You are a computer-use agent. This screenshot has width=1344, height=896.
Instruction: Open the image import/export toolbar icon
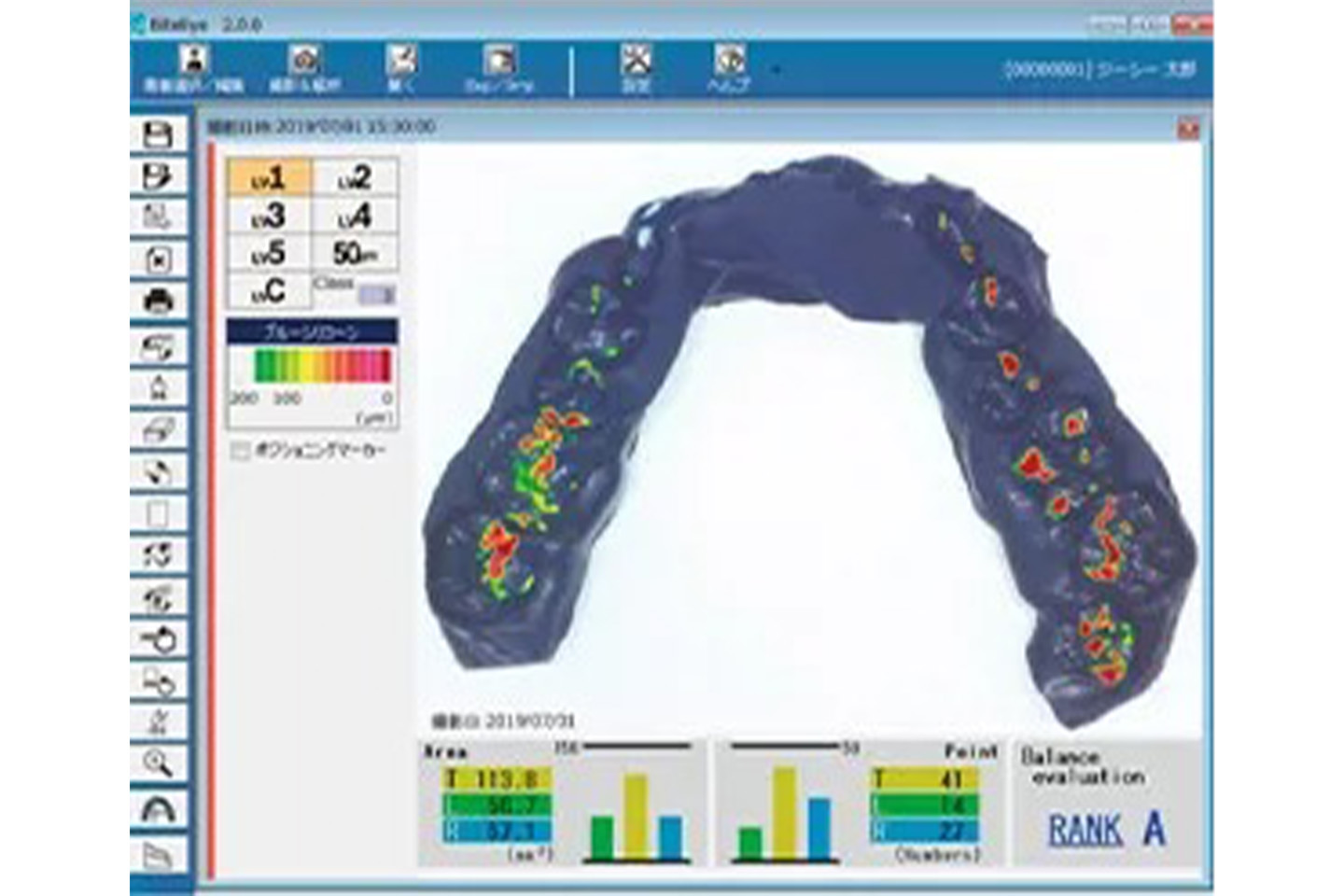point(498,70)
